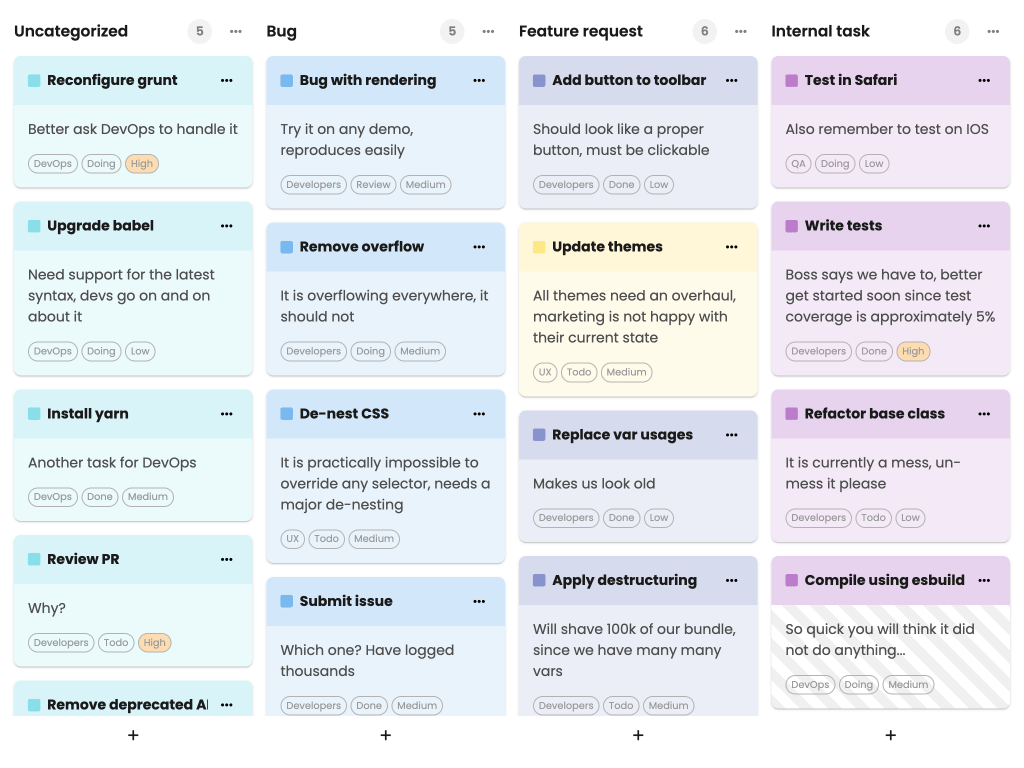This screenshot has width=1024, height=768.
Task: Open the Feature request column menu
Action: point(740,31)
